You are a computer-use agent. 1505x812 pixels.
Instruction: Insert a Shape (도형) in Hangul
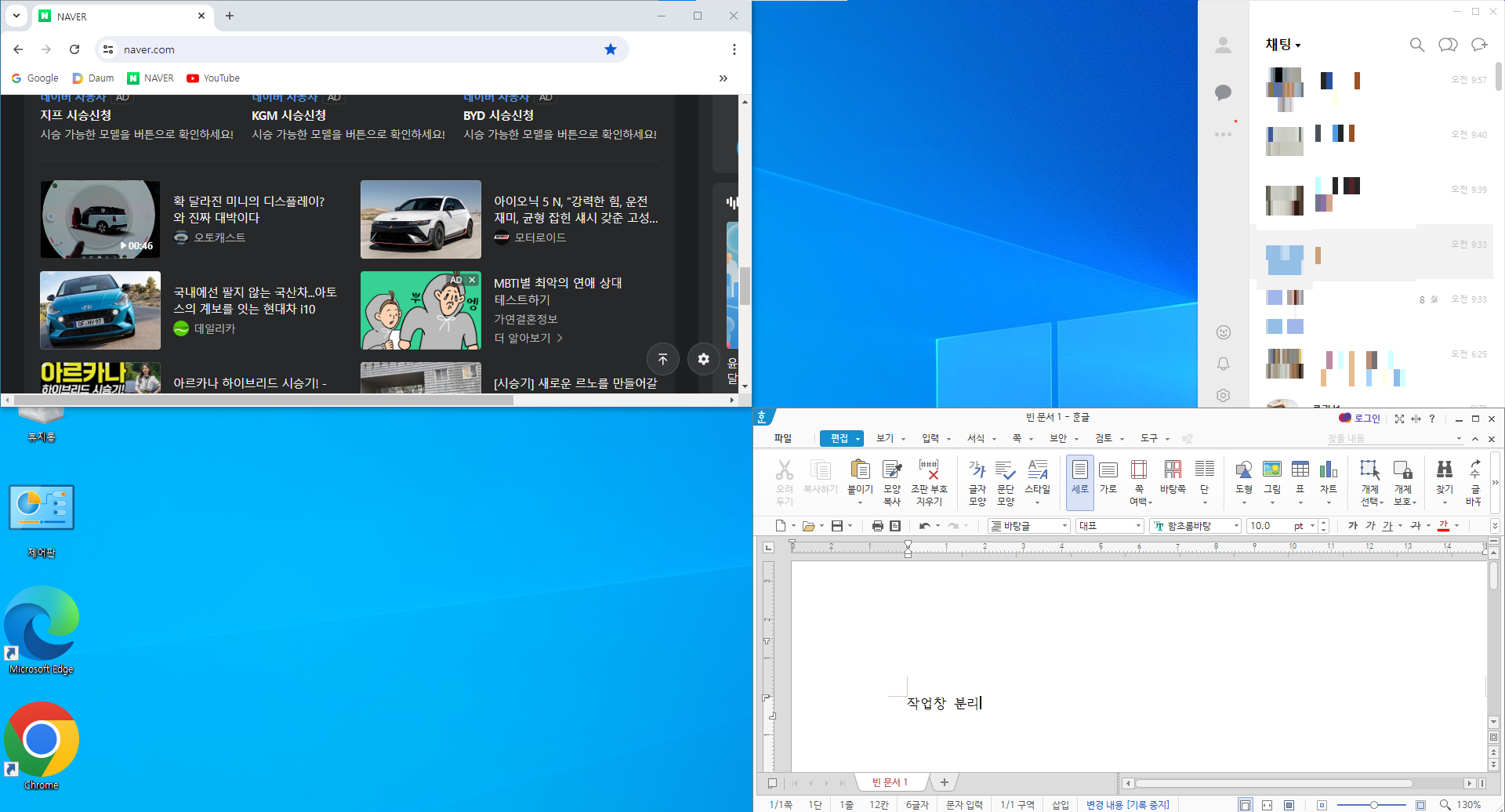[1244, 477]
